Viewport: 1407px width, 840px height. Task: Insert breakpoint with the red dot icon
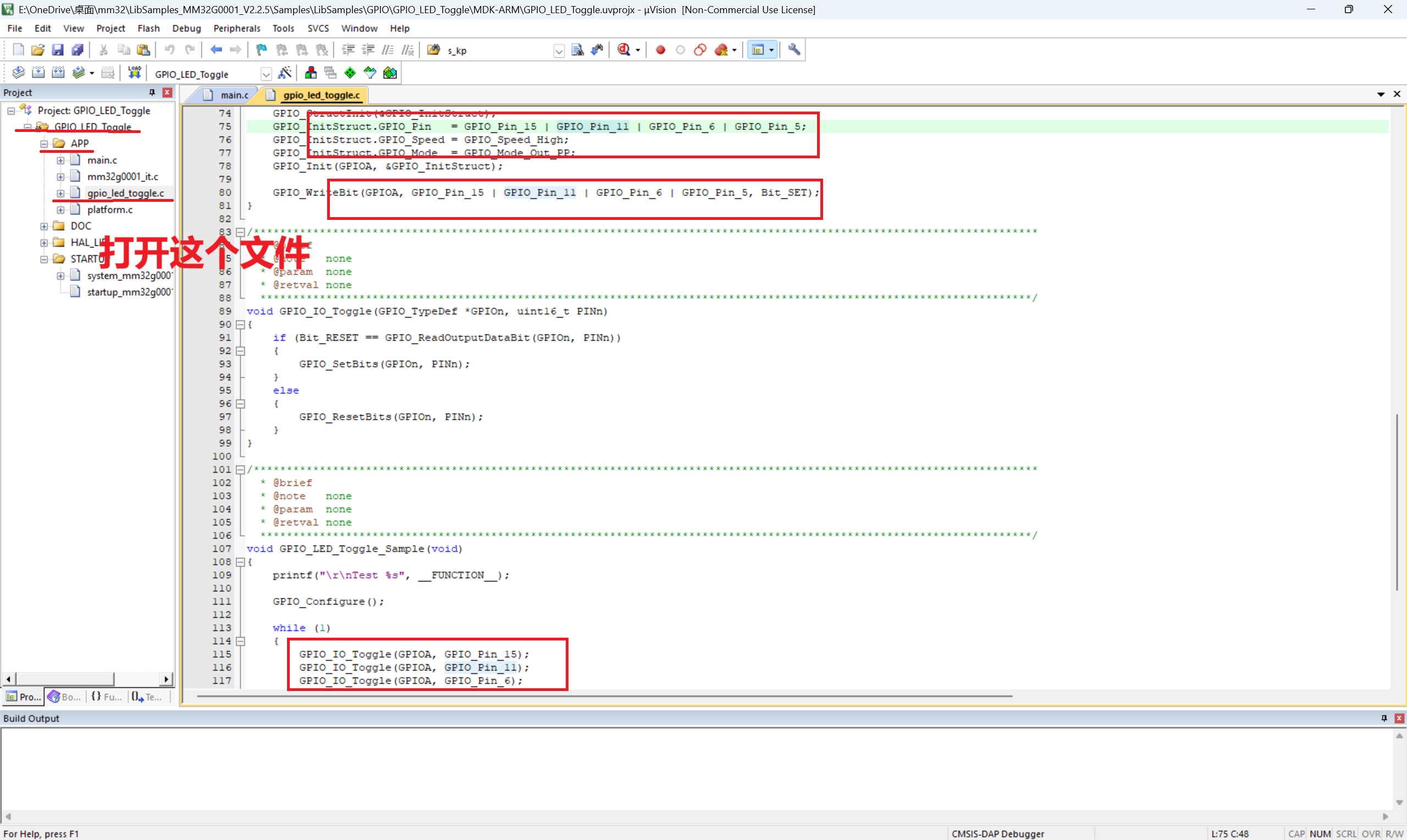pos(660,50)
